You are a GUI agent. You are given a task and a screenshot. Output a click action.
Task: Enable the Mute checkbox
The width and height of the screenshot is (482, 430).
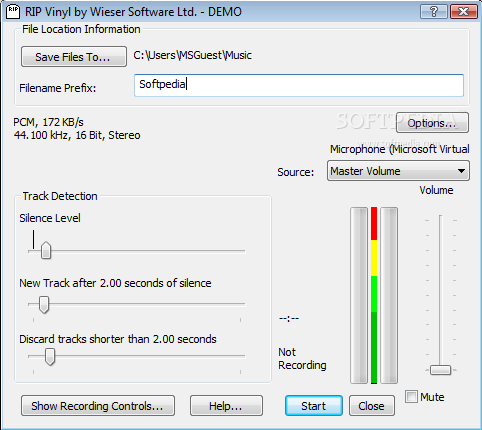[x=411, y=397]
